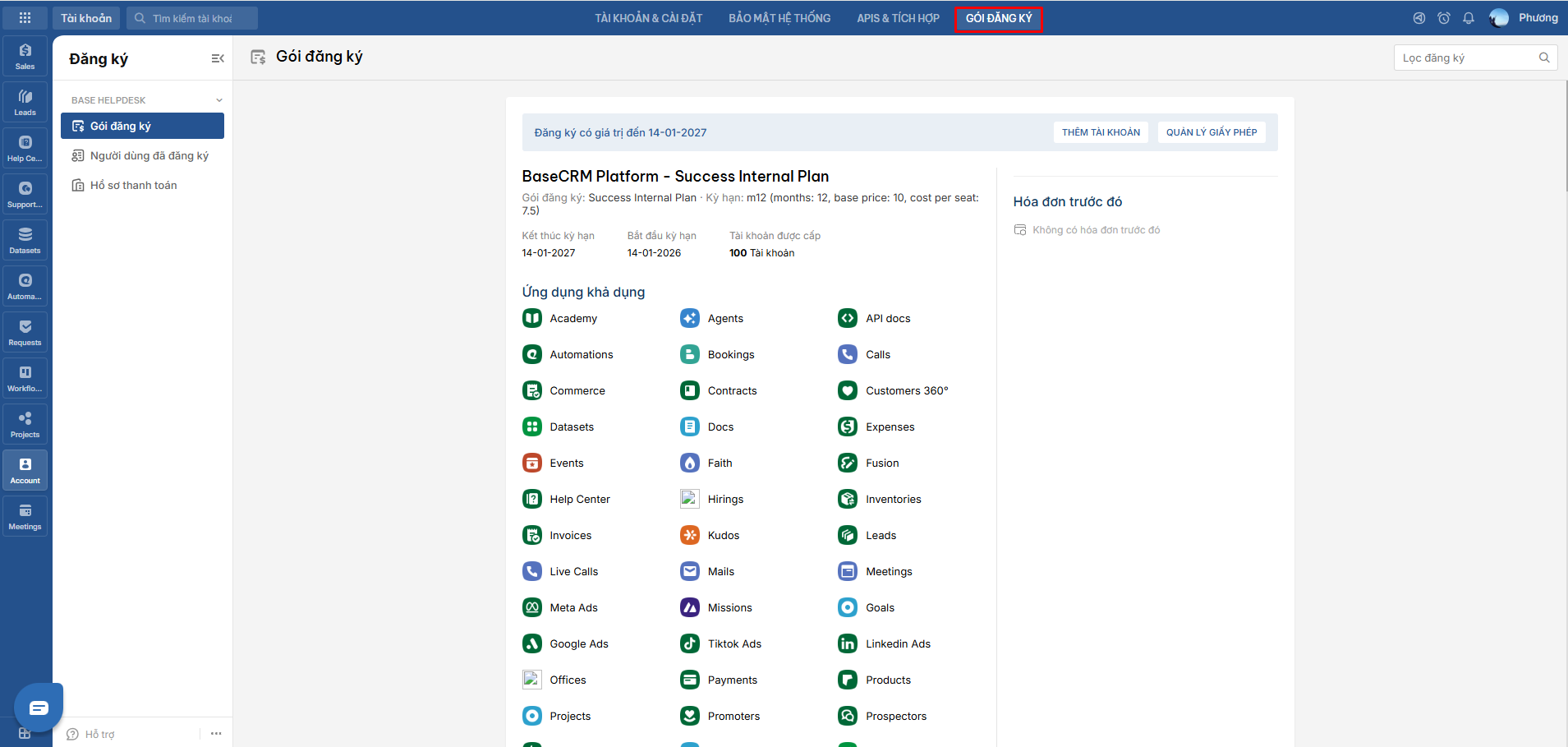
Task: Click Hỗ trợ support link
Action: click(90, 734)
